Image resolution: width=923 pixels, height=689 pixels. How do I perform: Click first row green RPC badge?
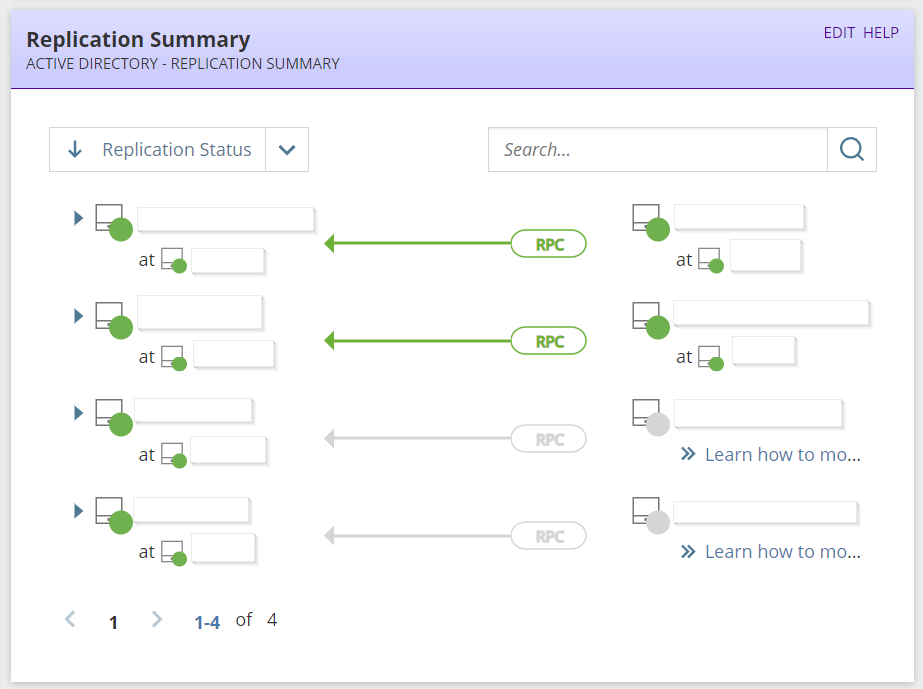548,244
